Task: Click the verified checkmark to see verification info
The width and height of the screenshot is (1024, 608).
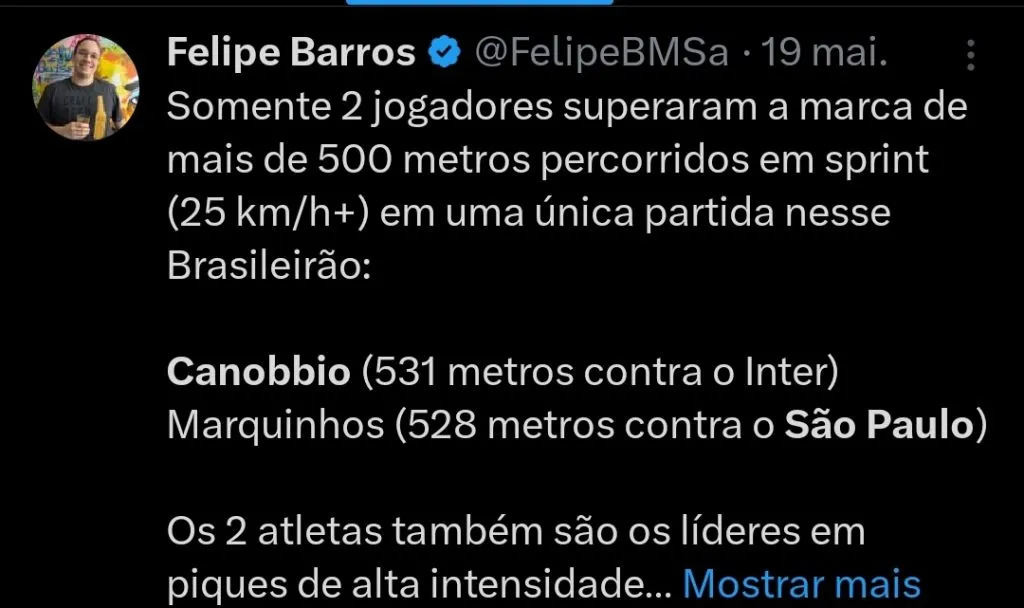Action: click(x=441, y=52)
